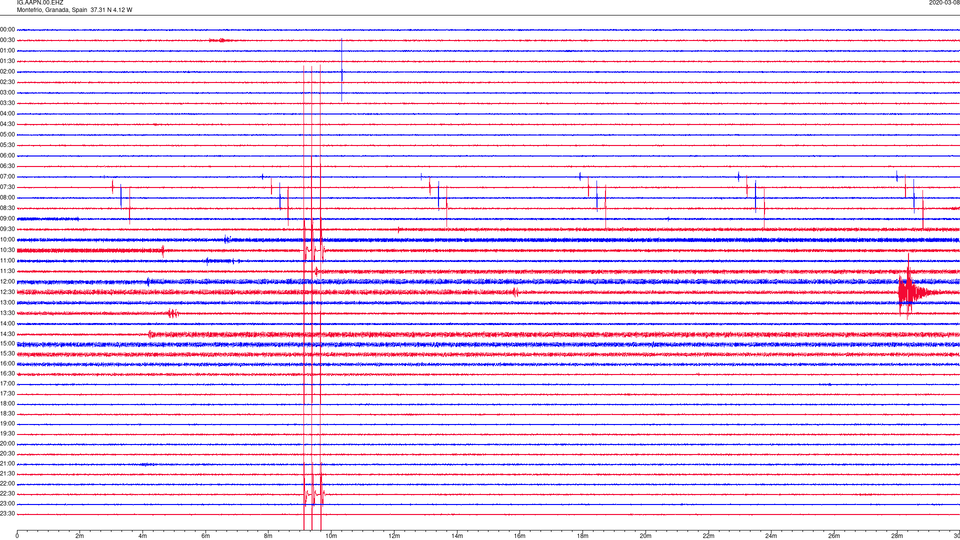Viewport: 960px width, 540px height.
Task: Select the 06:00 time label
Action: point(7,156)
